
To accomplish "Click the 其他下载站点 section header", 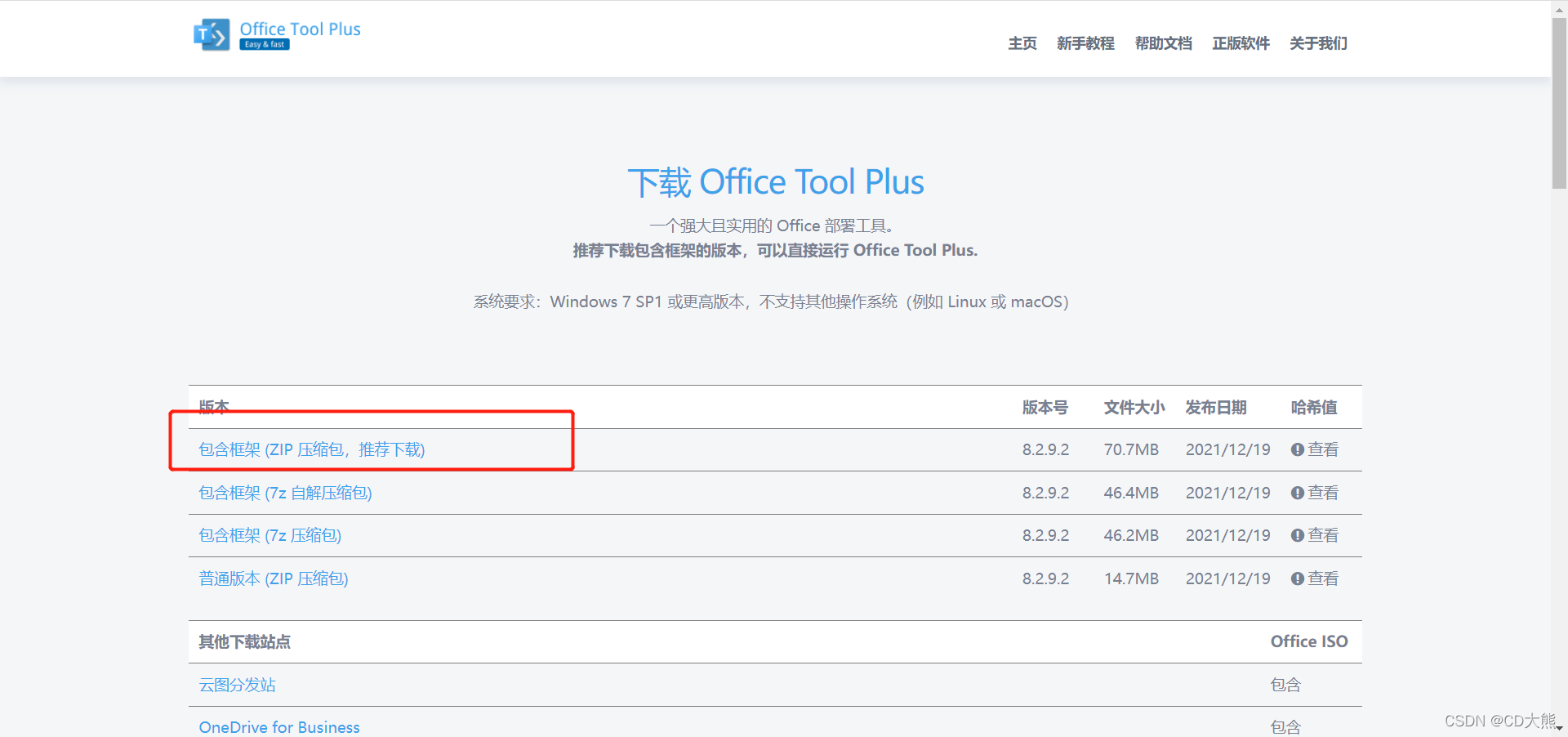I will pyautogui.click(x=244, y=641).
